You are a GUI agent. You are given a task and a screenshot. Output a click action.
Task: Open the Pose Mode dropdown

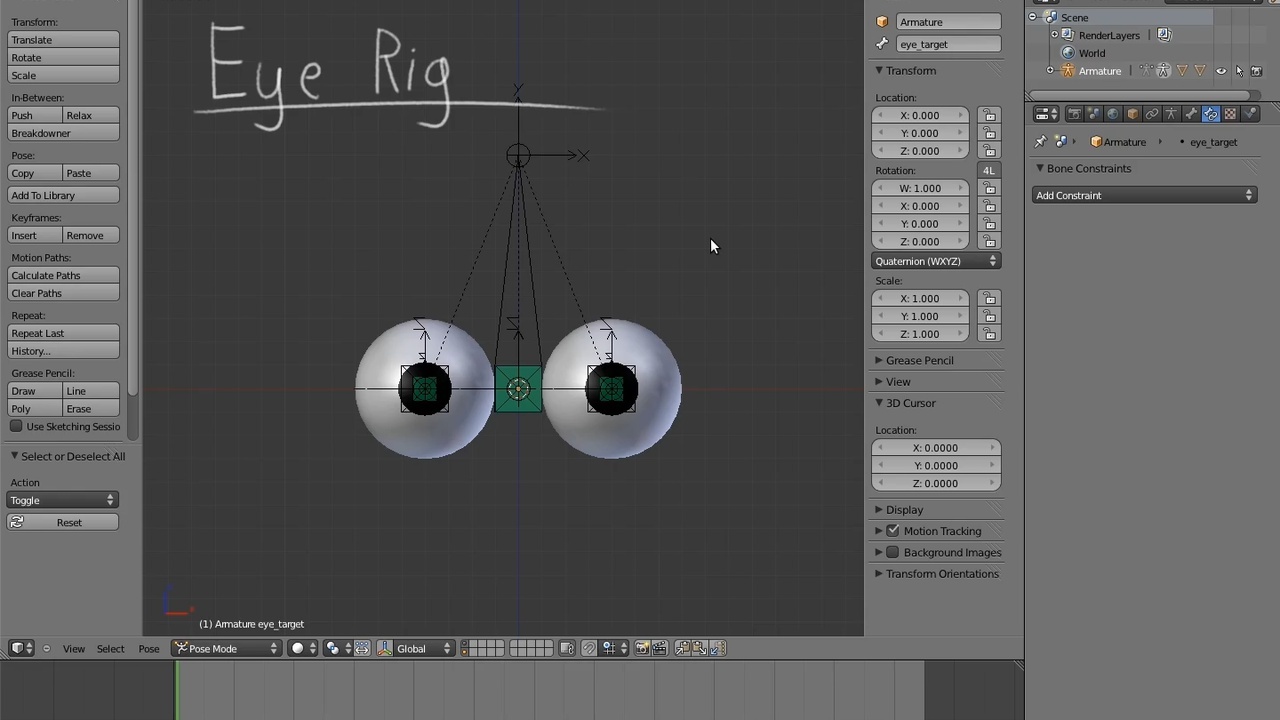click(x=225, y=648)
